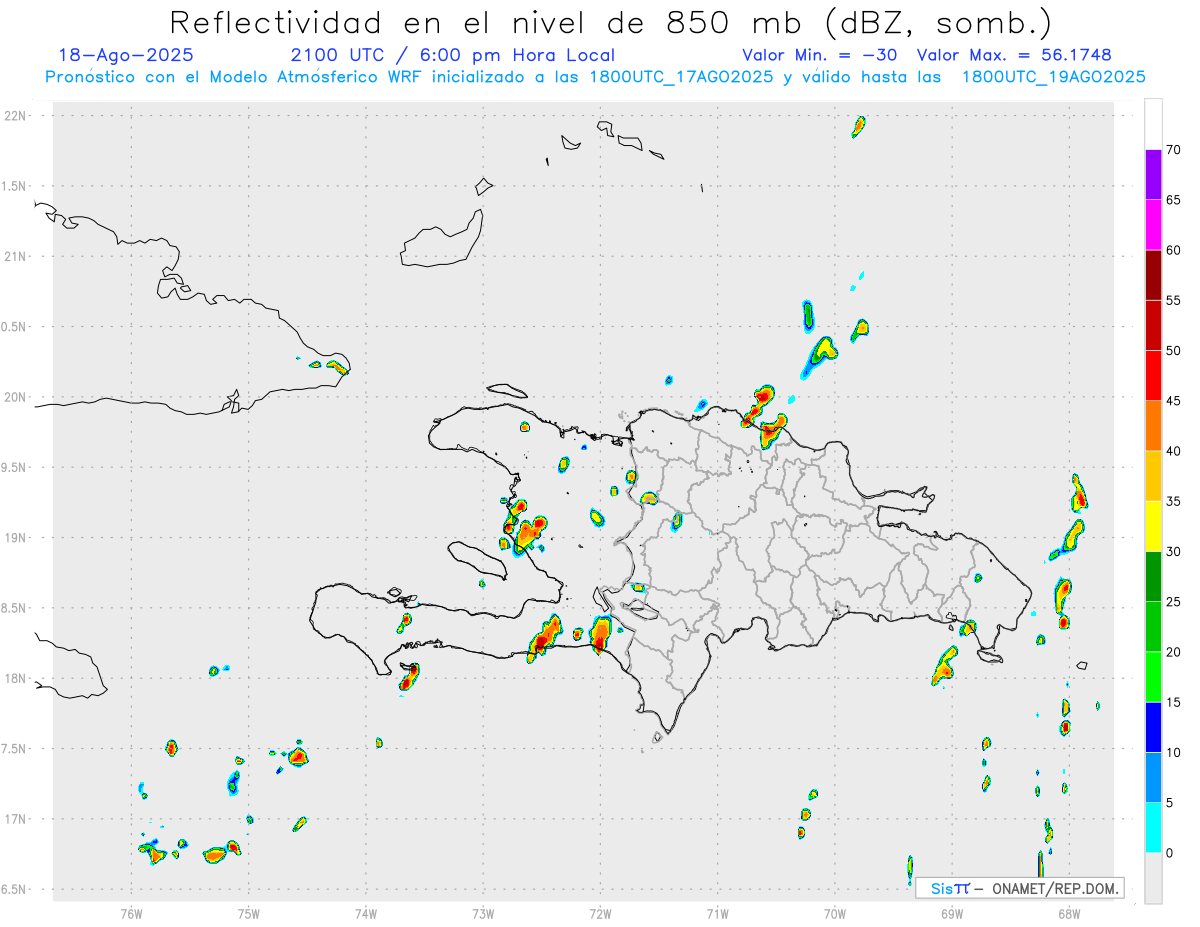
Task: Click the colorbar value label '0'
Action: coord(1170,853)
